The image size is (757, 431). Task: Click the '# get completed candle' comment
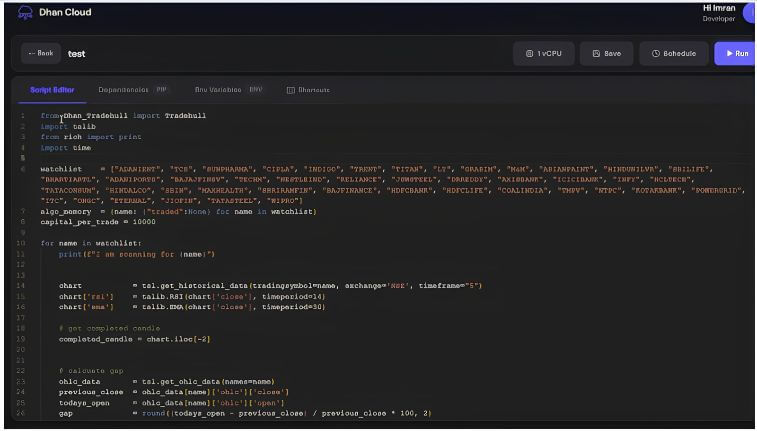pos(109,329)
